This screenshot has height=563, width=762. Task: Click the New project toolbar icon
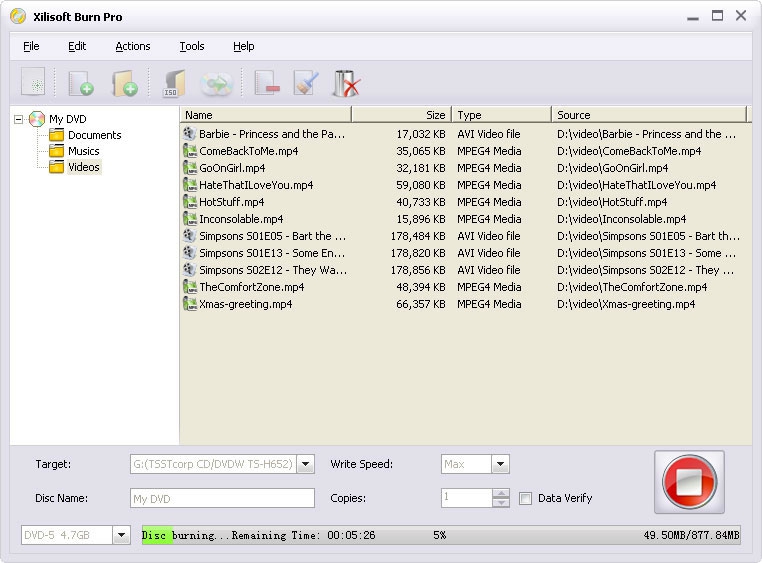(x=33, y=82)
